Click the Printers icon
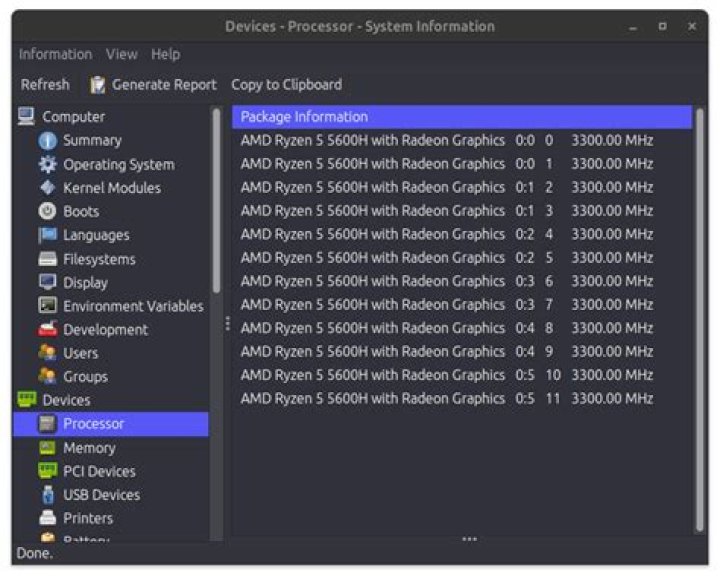Screen dimensions: 720x579 point(48,518)
